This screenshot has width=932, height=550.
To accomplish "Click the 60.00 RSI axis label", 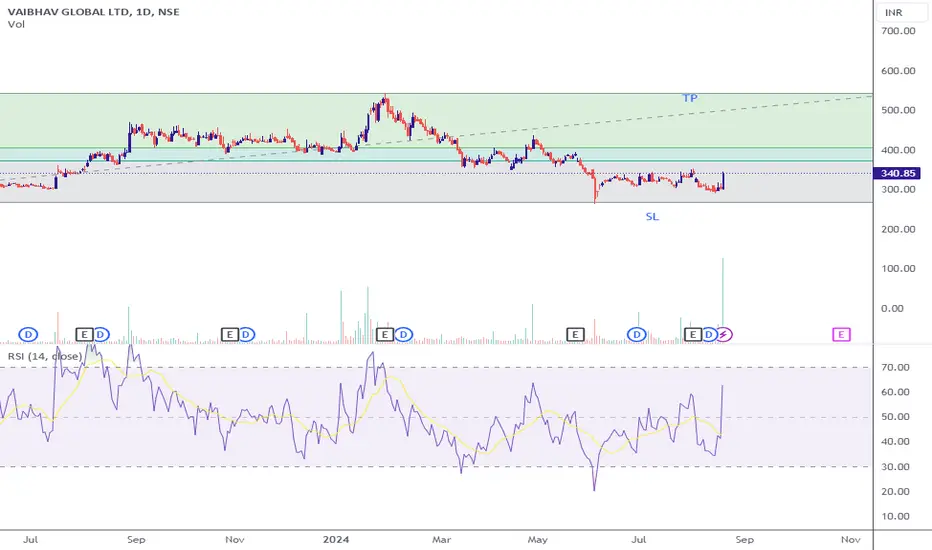I will 895,392.
